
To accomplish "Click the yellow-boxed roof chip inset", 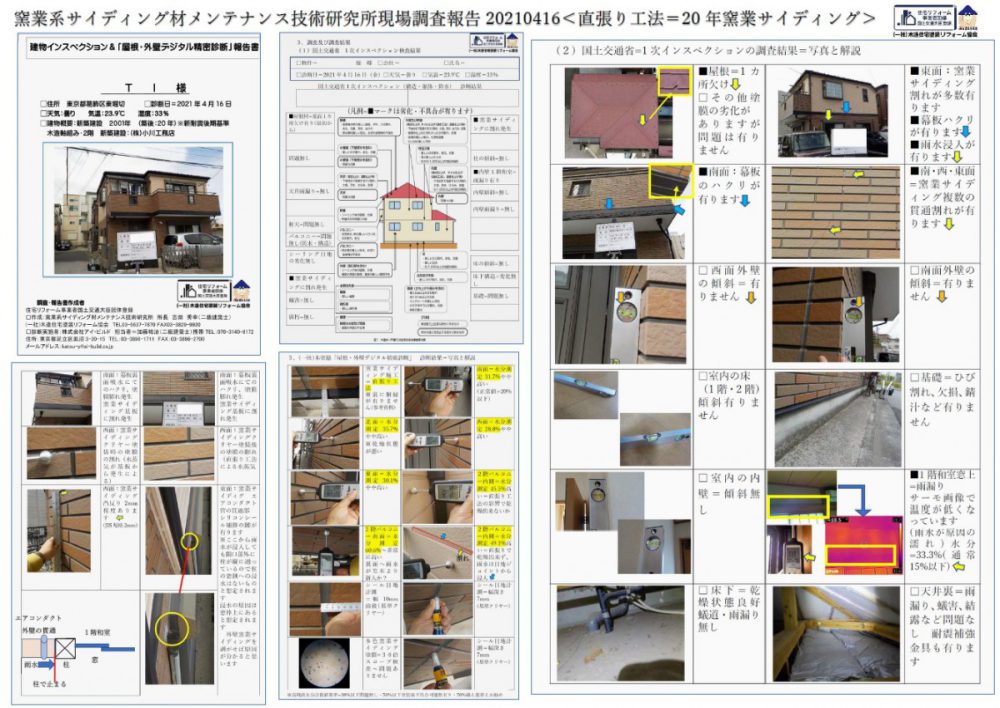I will click(x=673, y=81).
